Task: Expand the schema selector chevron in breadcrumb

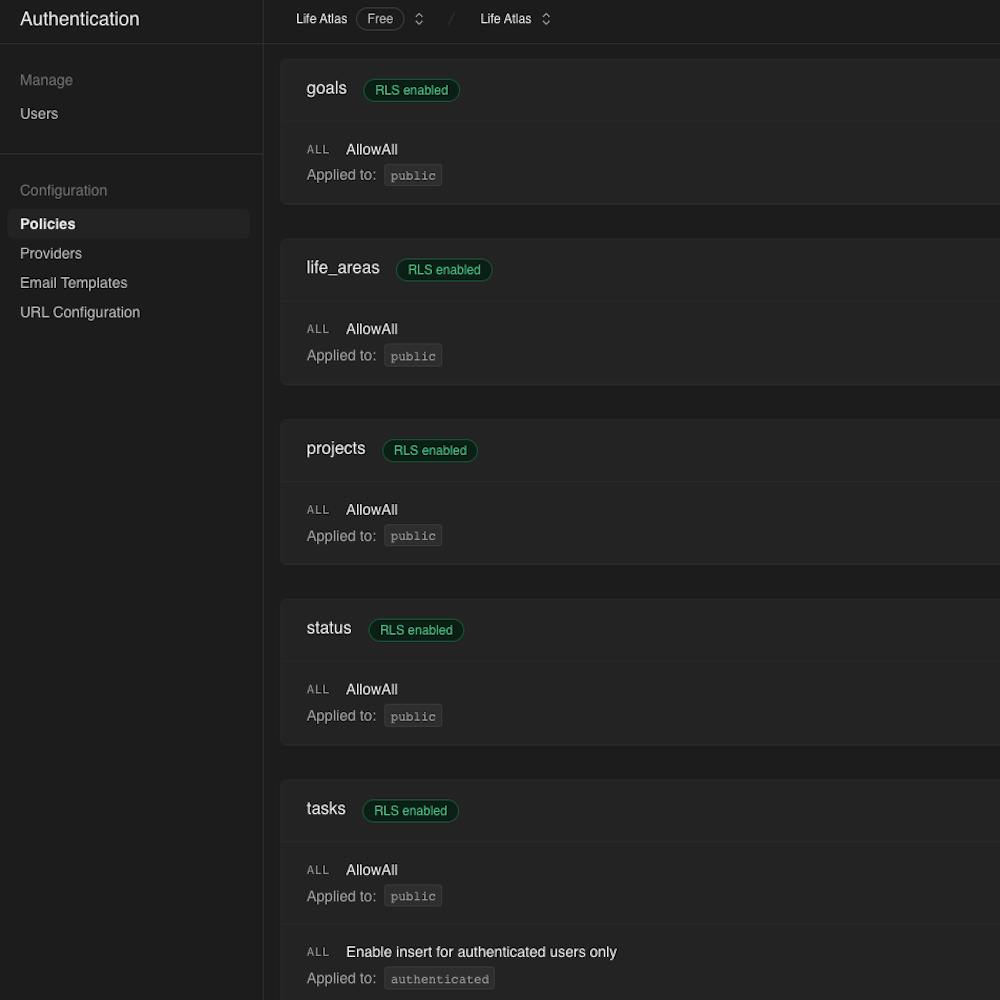Action: [545, 18]
